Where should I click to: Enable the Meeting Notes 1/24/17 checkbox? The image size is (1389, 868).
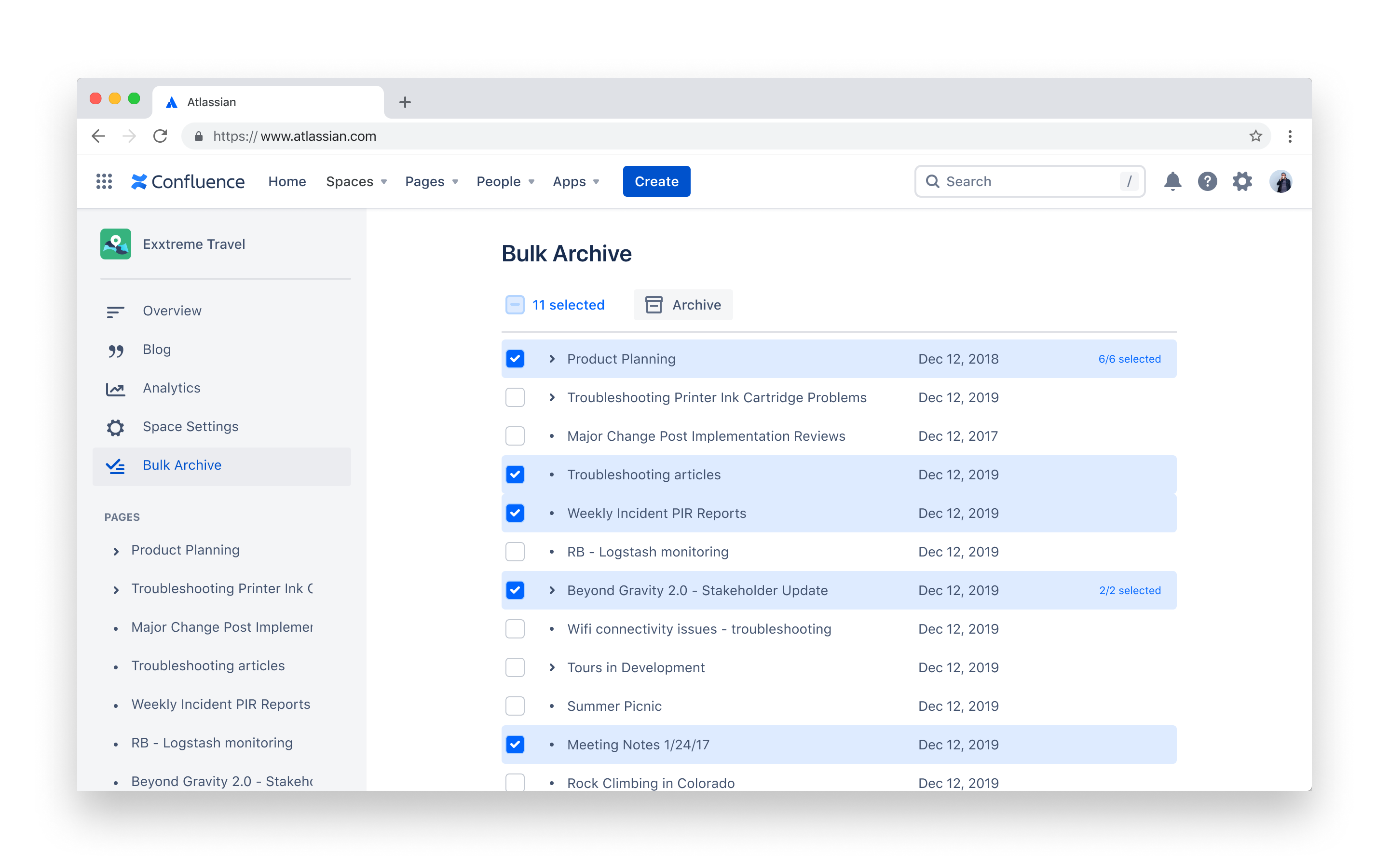tap(515, 744)
